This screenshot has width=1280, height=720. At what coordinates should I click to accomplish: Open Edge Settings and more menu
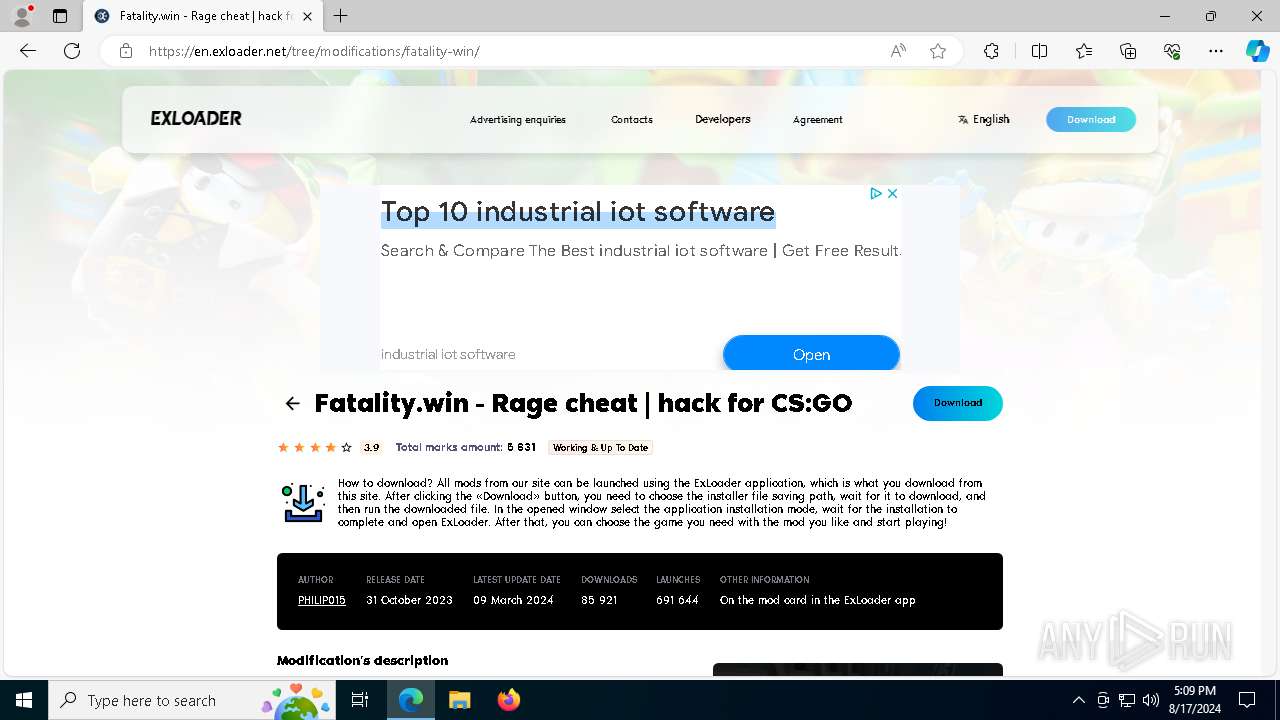[x=1216, y=51]
